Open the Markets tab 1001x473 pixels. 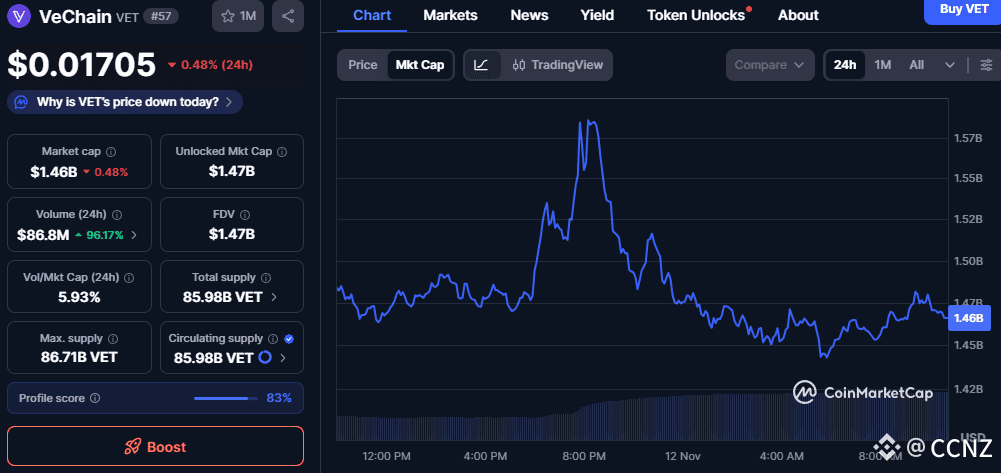coord(450,15)
